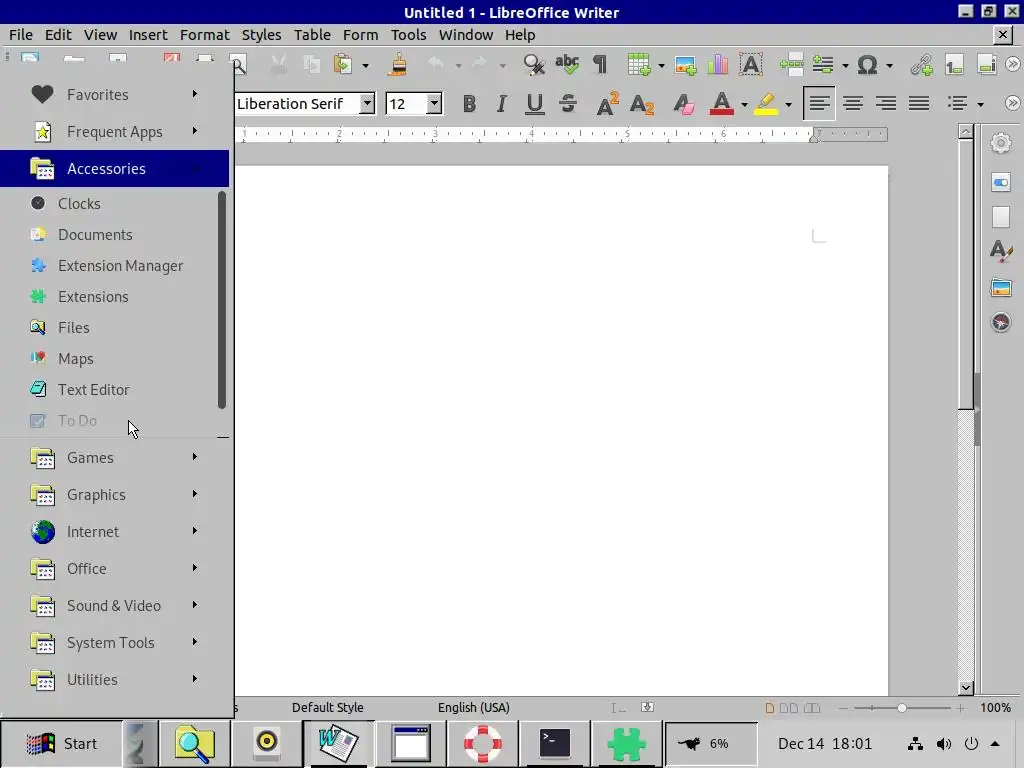Open the sidebar Gallery icon
Image resolution: width=1024 pixels, height=768 pixels.
click(1000, 287)
